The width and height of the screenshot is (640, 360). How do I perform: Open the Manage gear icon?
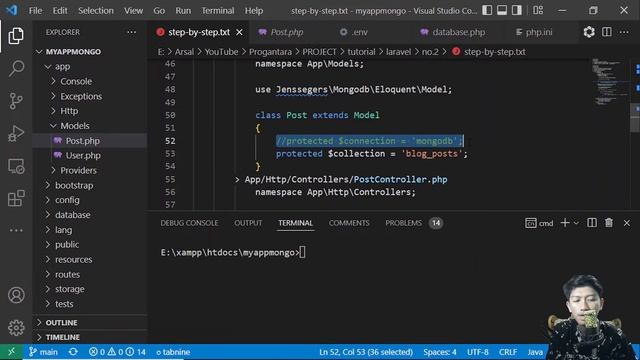tap(16, 327)
